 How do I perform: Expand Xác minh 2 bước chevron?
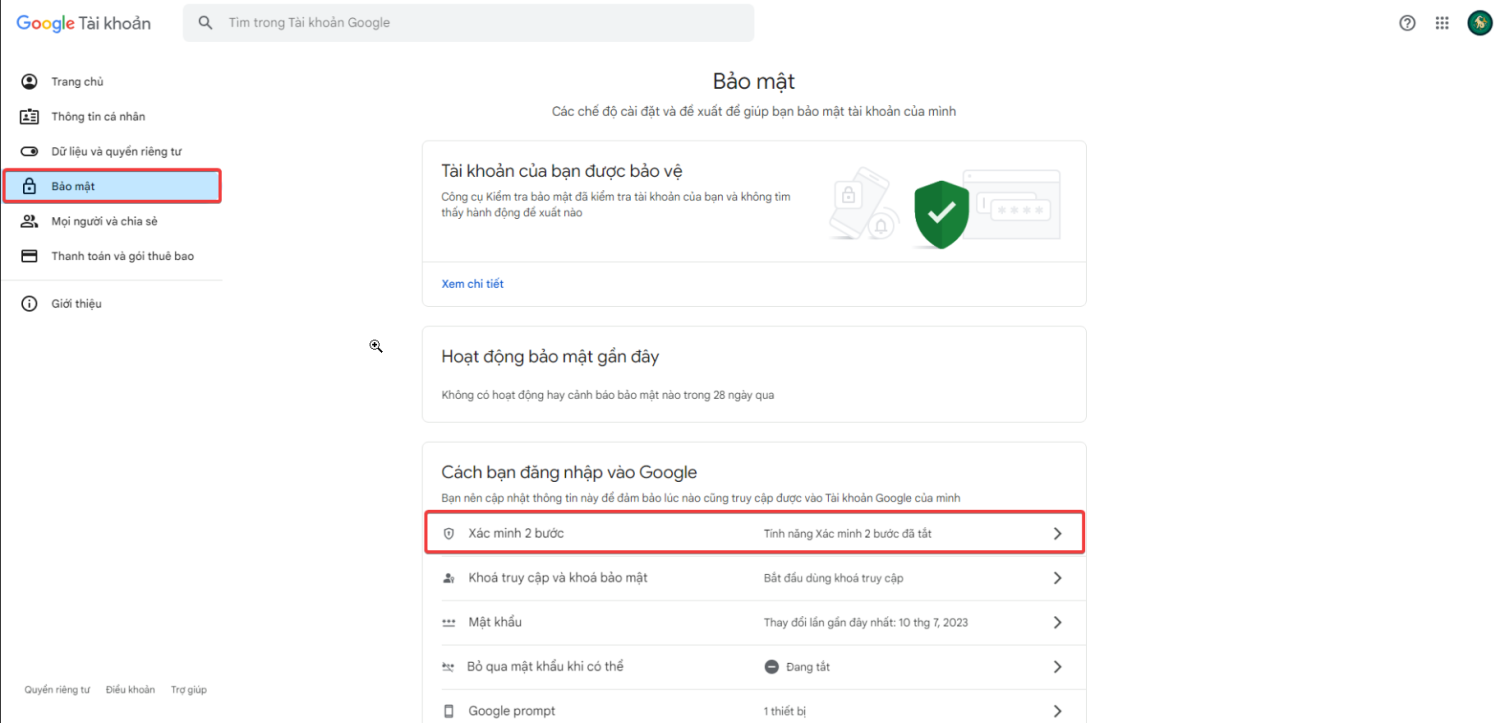pos(1057,534)
